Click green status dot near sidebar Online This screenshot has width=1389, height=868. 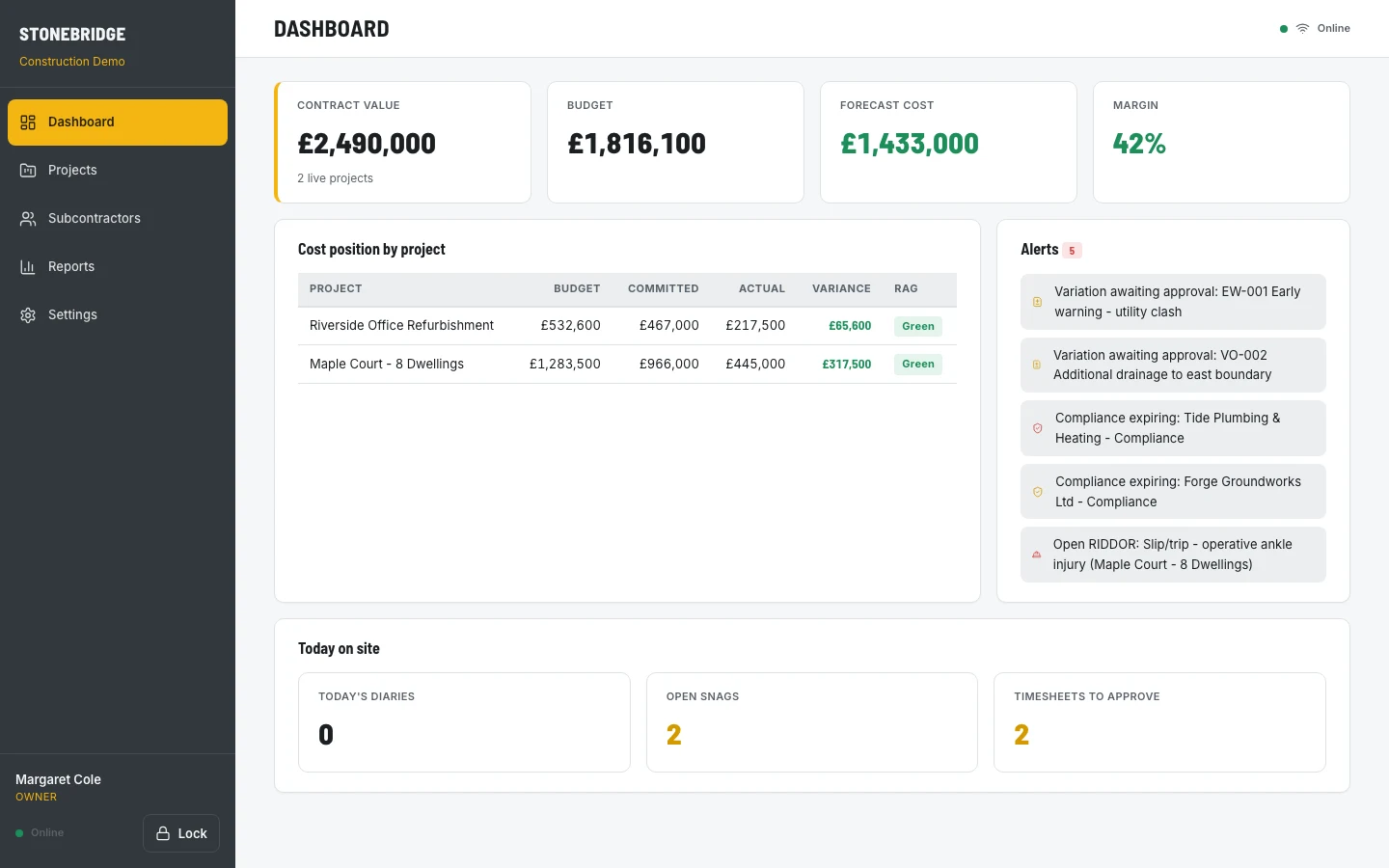pyautogui.click(x=19, y=833)
